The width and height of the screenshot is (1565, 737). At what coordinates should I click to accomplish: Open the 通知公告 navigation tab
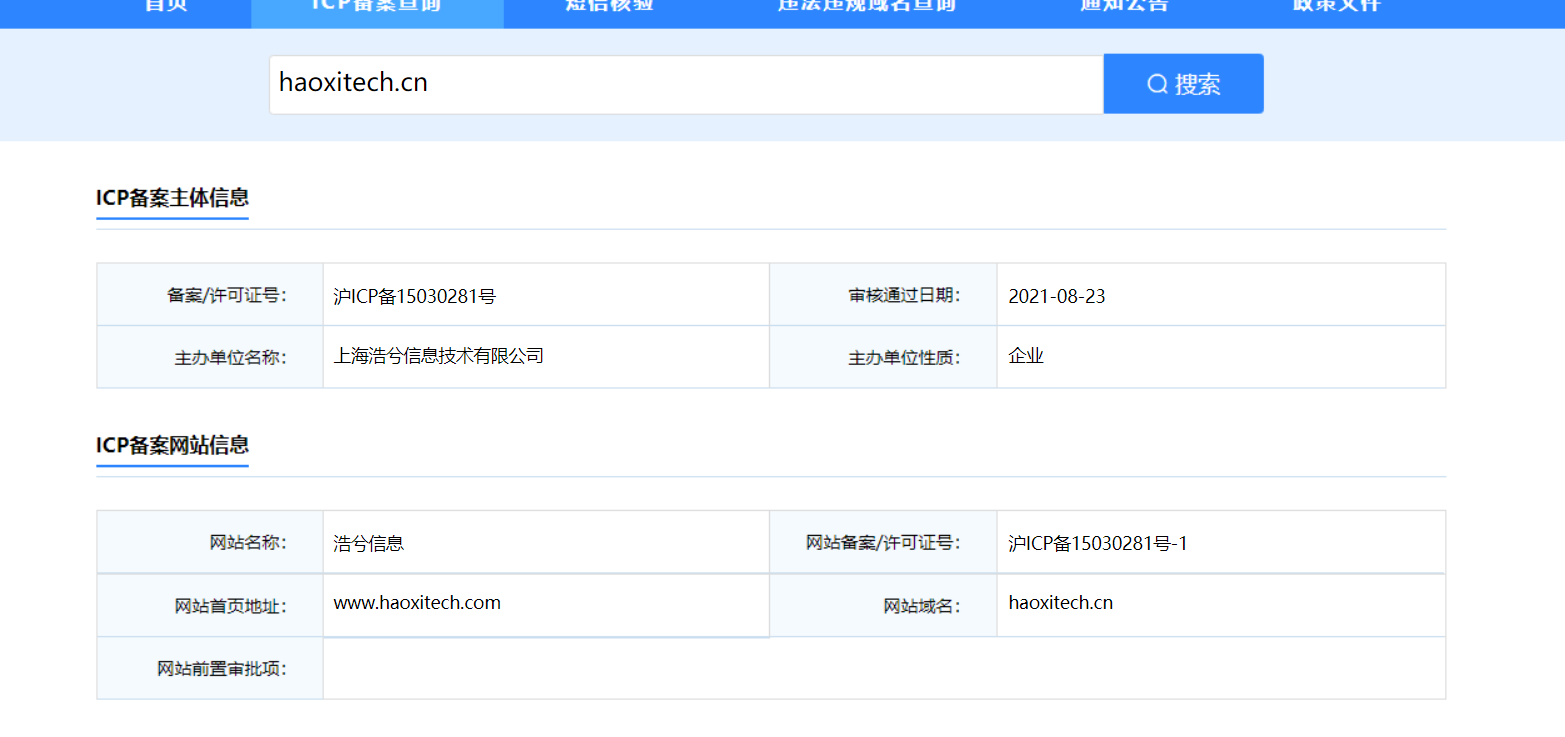(x=1124, y=5)
